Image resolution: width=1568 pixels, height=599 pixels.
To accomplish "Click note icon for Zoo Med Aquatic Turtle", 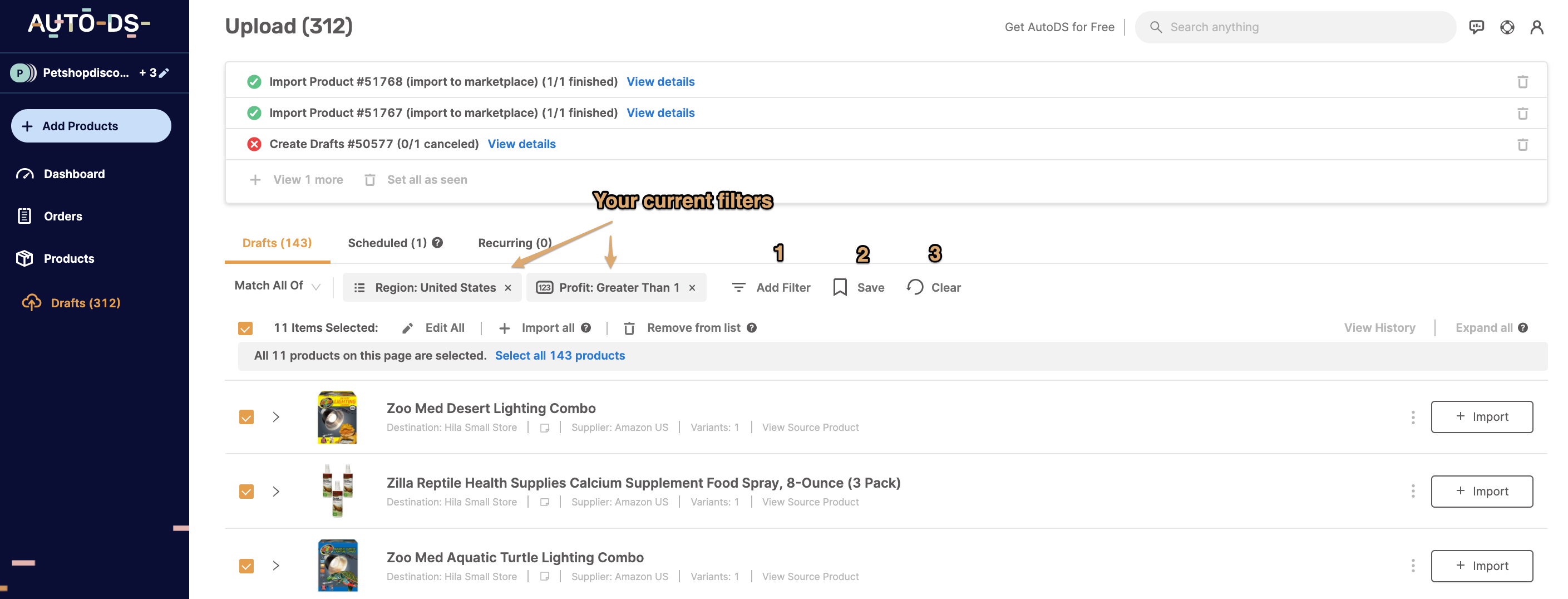I will click(x=544, y=577).
